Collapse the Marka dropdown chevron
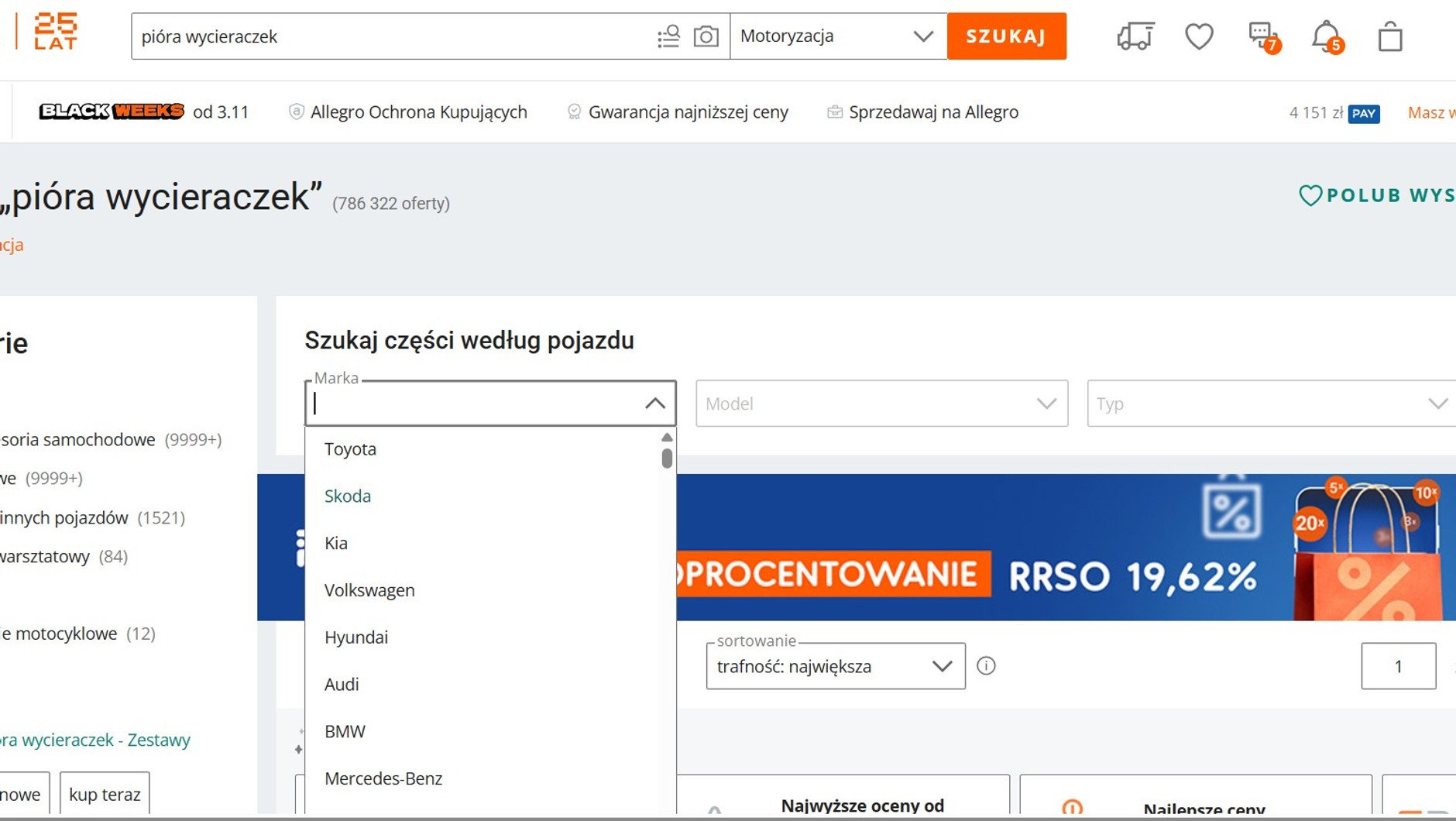This screenshot has width=1456, height=821. pos(654,404)
